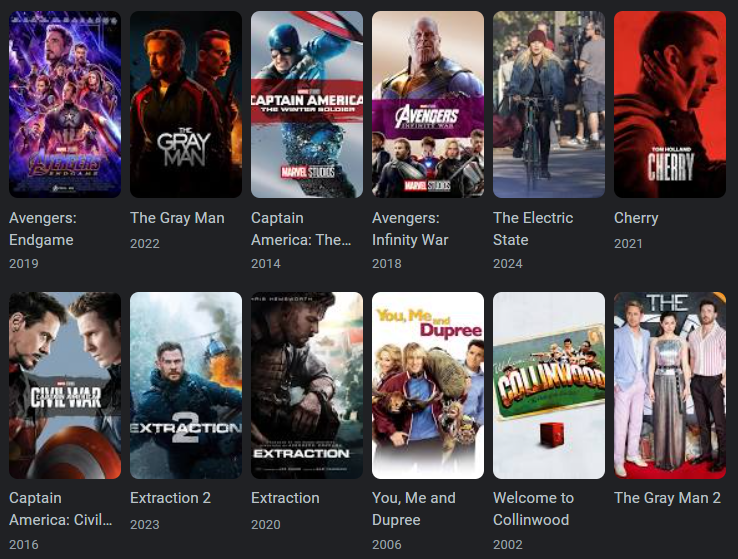Select the Extraction 2 poster
738x559 pixels.
pyautogui.click(x=186, y=385)
